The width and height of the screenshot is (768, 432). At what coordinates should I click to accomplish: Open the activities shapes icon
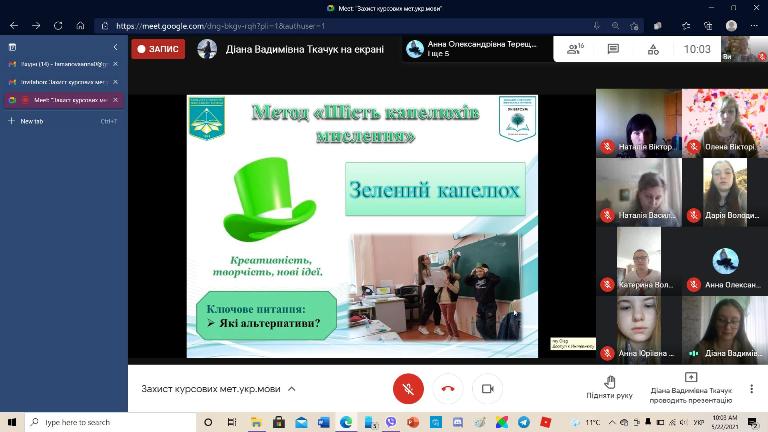tap(653, 49)
